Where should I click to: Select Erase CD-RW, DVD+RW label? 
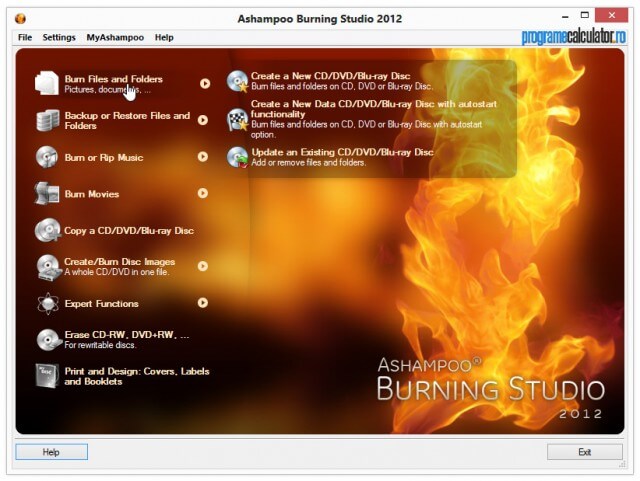click(x=127, y=335)
